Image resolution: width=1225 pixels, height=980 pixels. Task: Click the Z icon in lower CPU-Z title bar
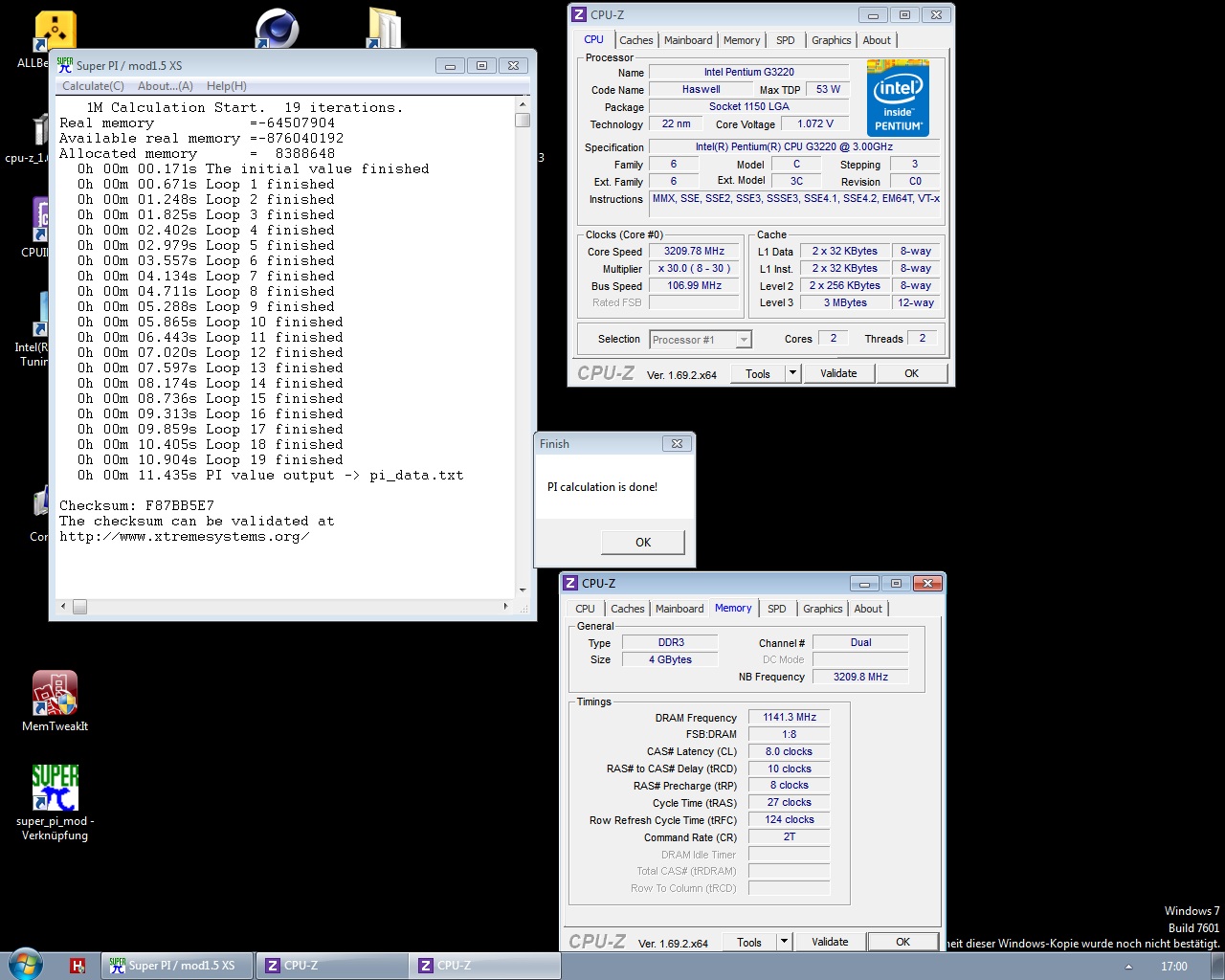click(x=570, y=583)
